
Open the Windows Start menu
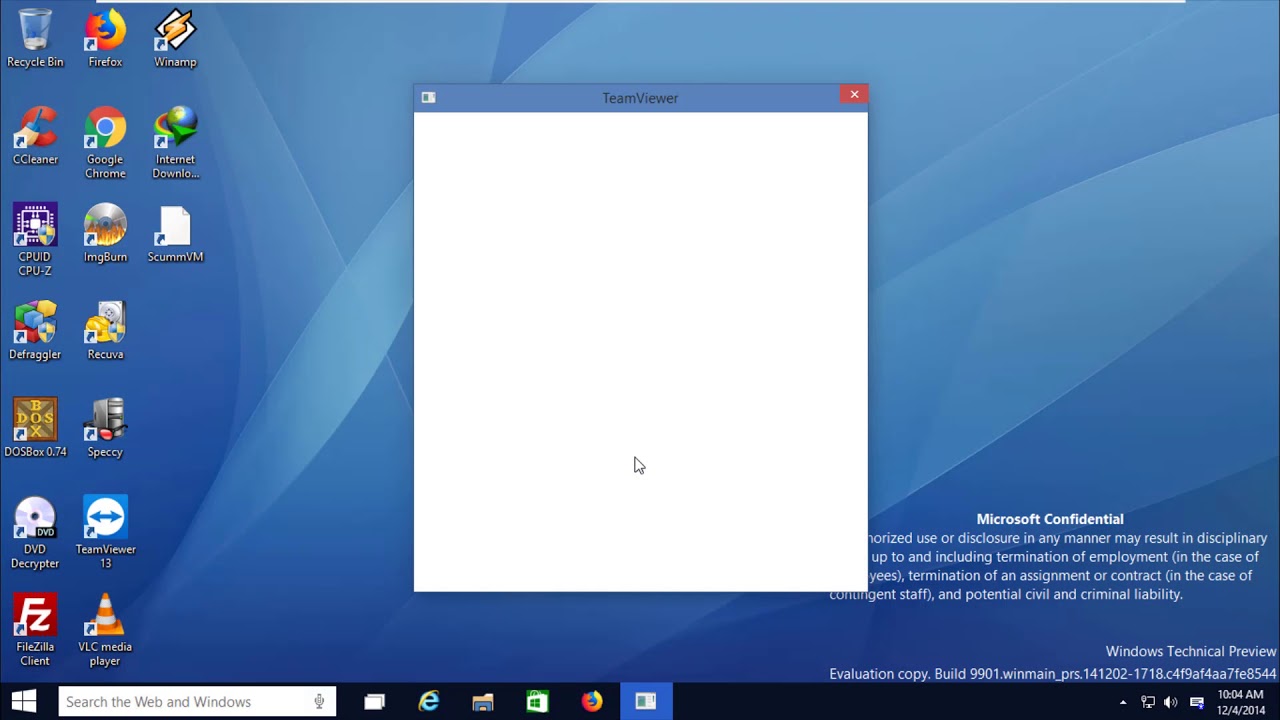coord(24,701)
